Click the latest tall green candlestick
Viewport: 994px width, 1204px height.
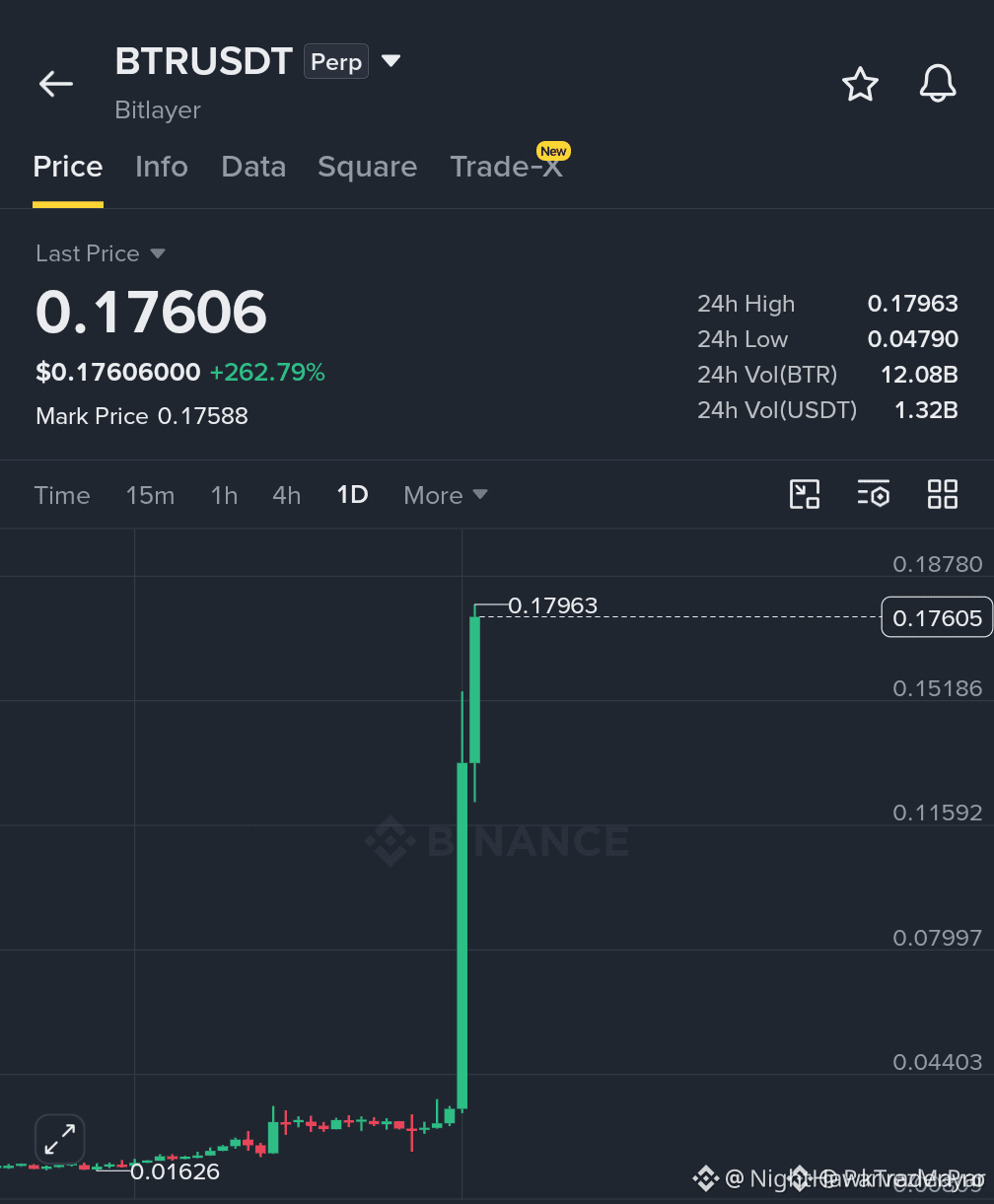click(474, 690)
